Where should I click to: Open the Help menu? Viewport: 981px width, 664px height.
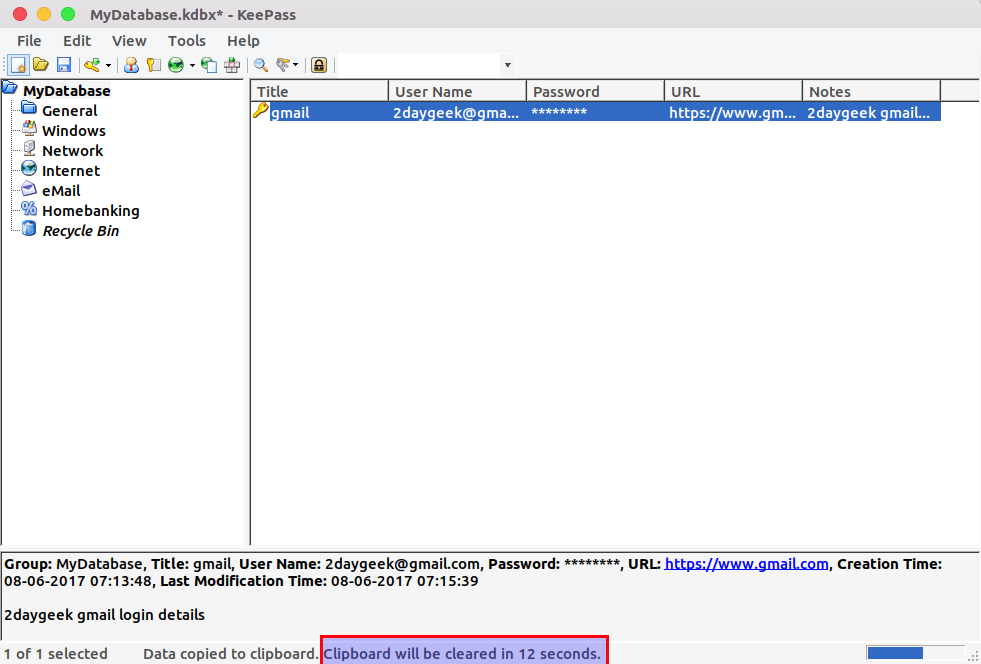[x=243, y=41]
